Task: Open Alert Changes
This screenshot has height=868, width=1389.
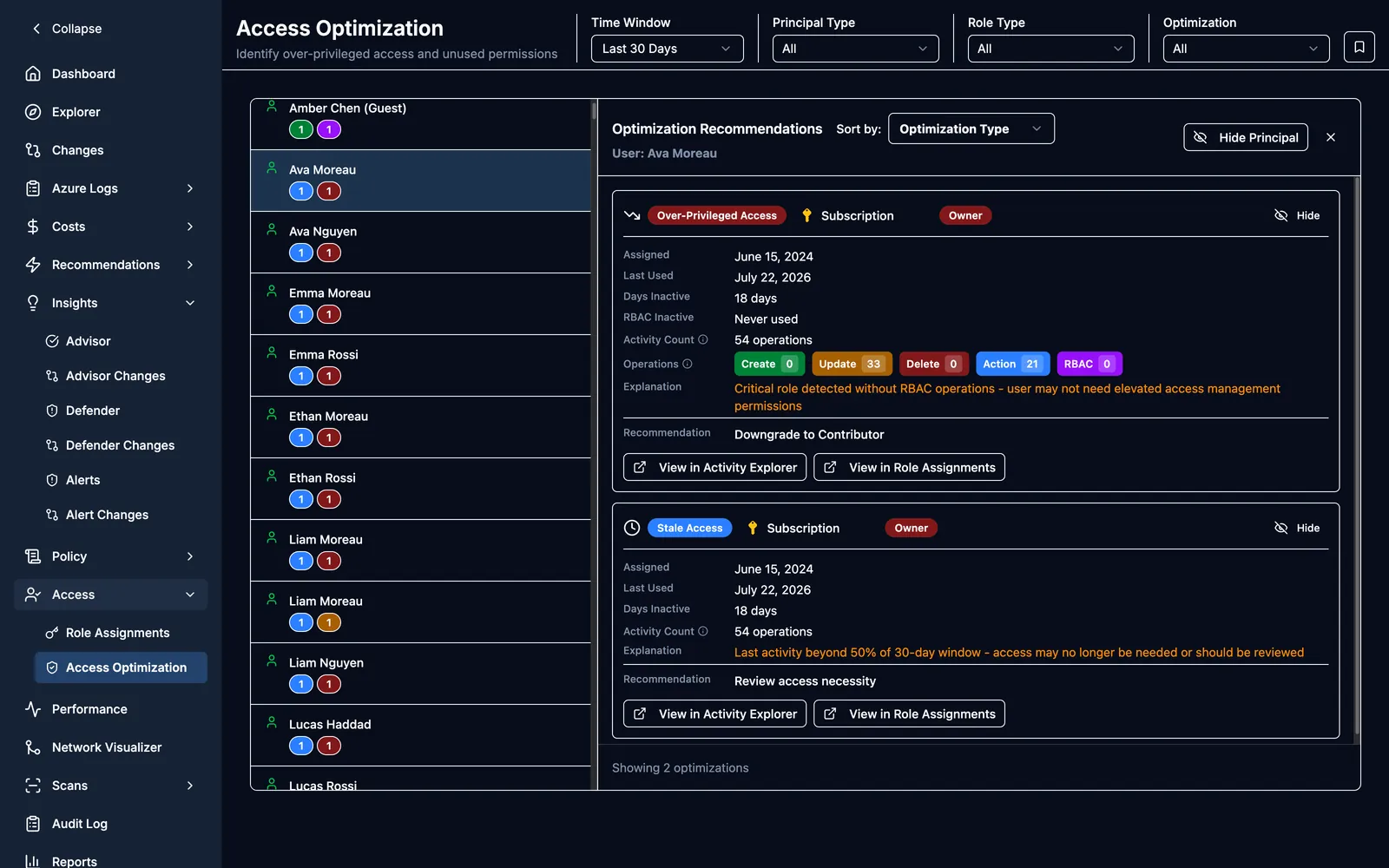Action: (121, 515)
